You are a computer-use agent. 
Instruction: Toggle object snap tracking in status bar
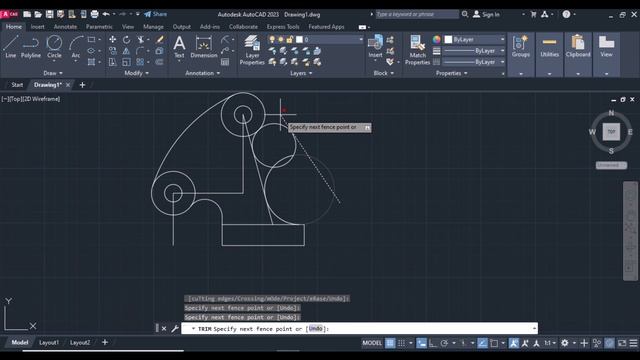[x=482, y=343]
